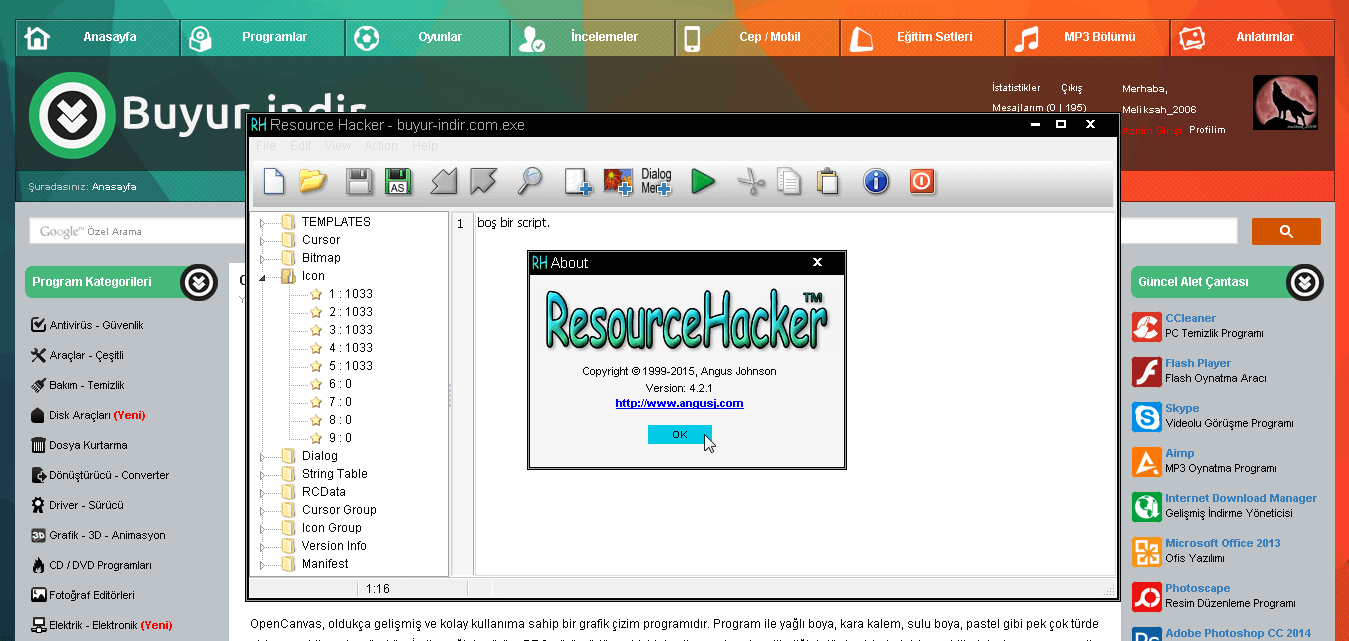
Task: Click the red power Exit icon
Action: (921, 181)
